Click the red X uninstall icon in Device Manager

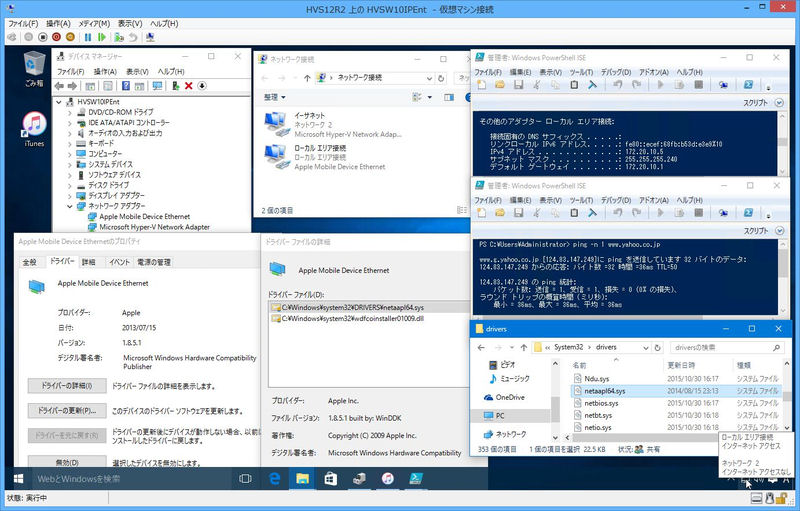click(188, 86)
